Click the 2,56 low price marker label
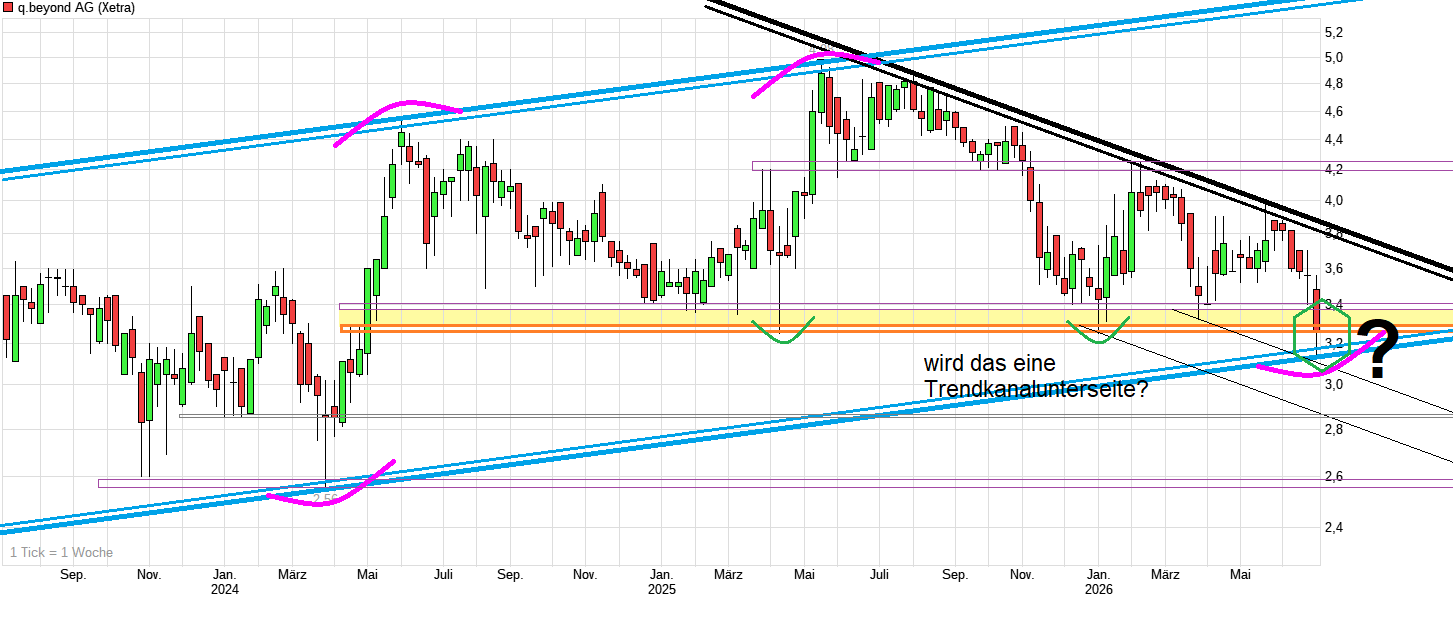Viewport: 1453px width, 621px height. [x=325, y=498]
